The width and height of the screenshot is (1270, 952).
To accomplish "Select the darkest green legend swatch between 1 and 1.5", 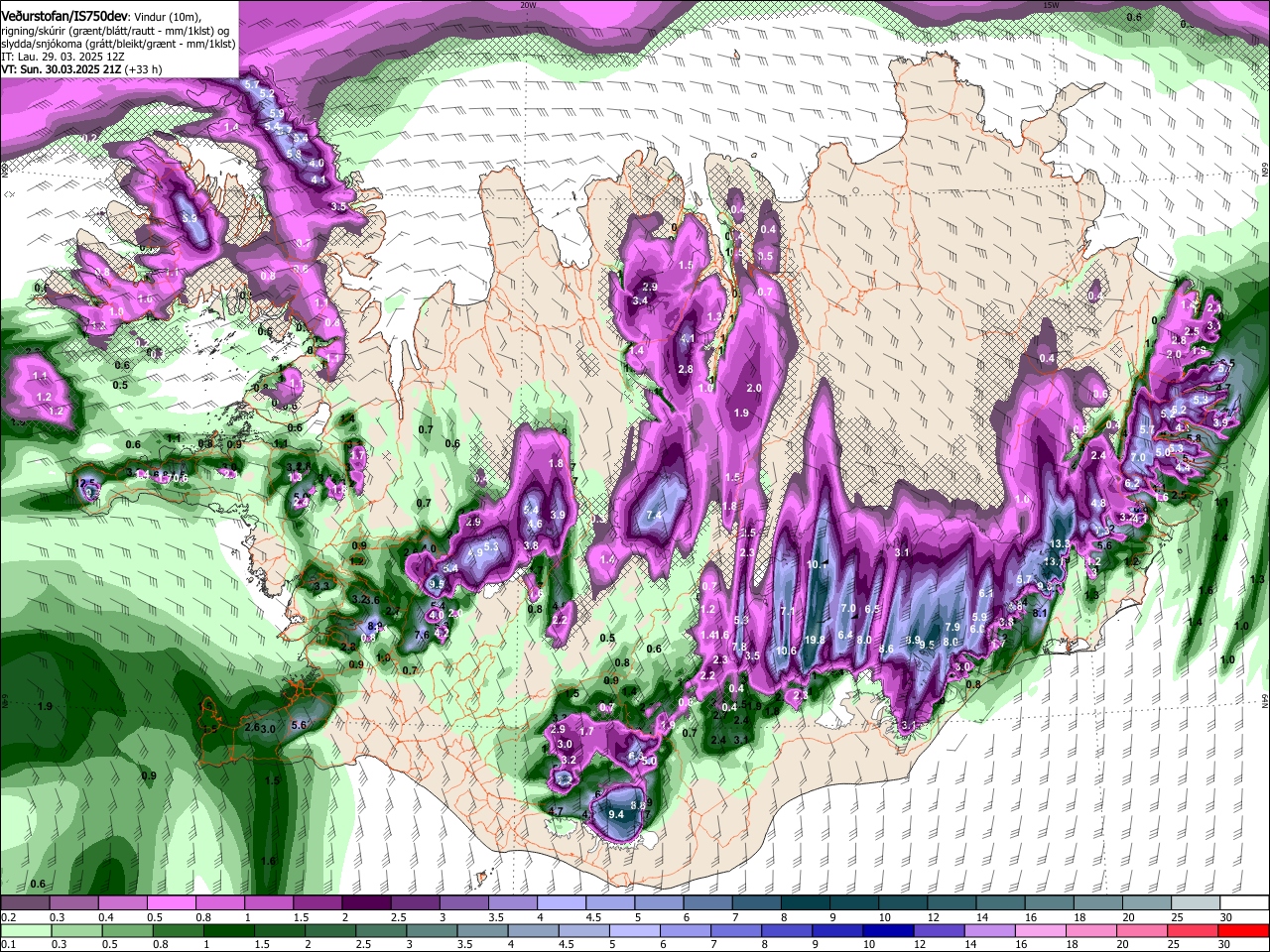I will [230, 930].
